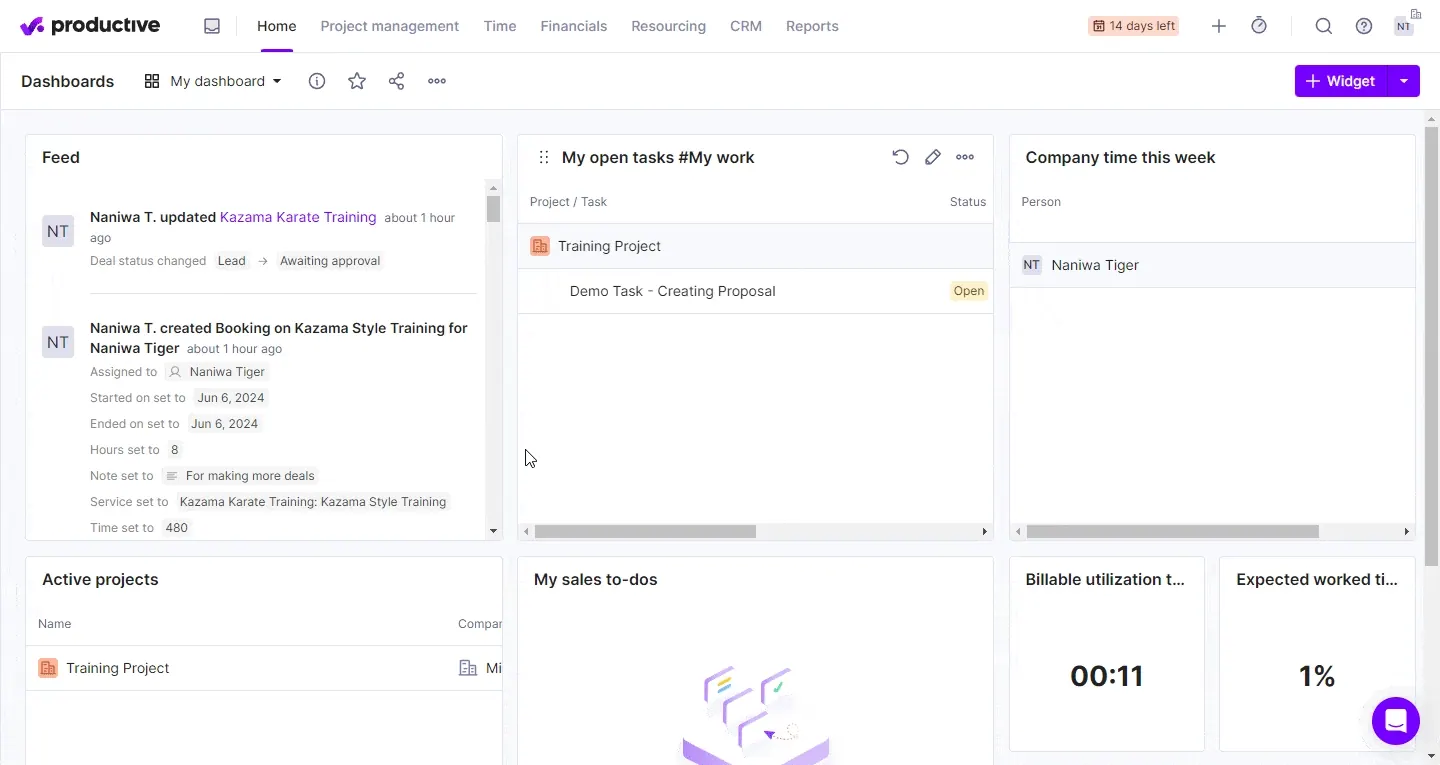The image size is (1440, 765).
Task: Open NT user avatar menu
Action: coord(1404,26)
